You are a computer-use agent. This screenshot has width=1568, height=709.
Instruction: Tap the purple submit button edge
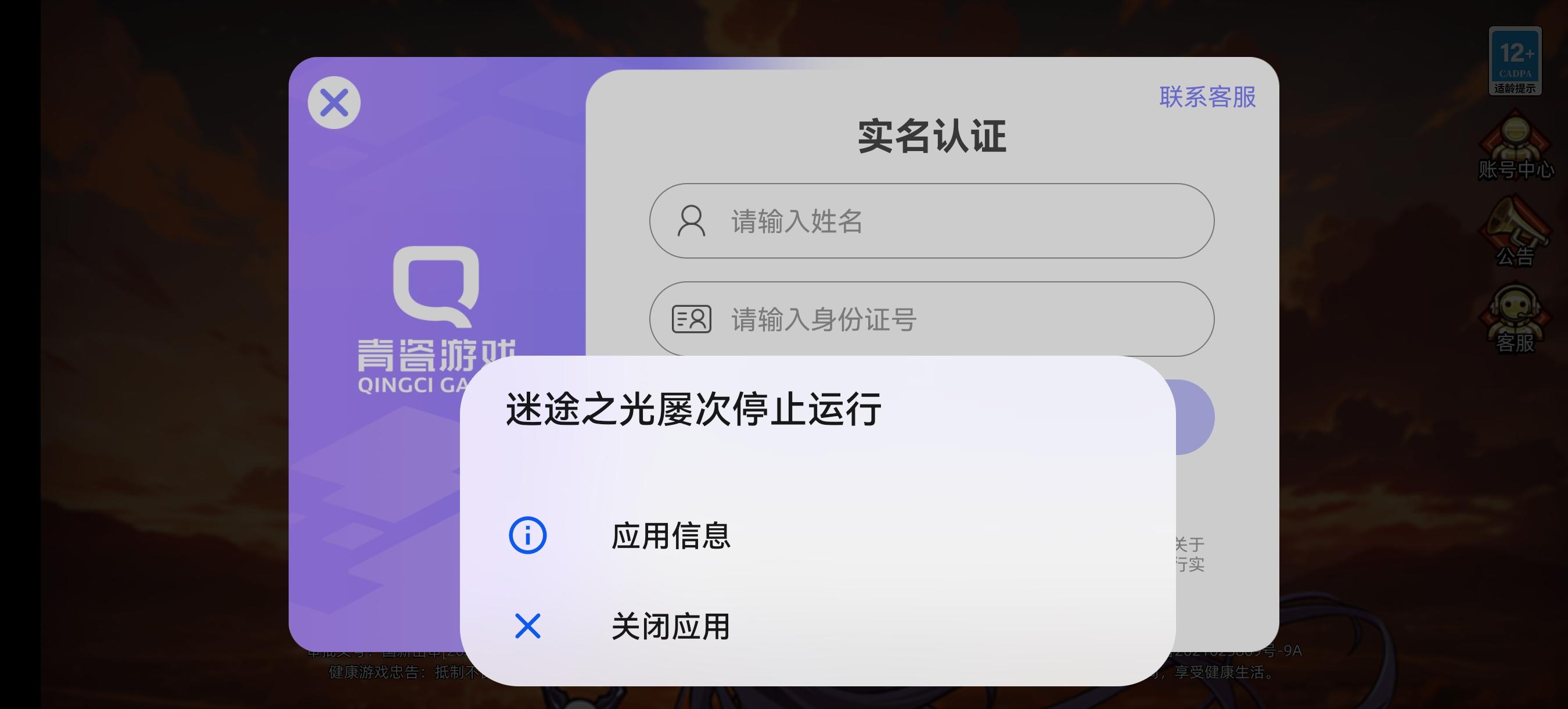tap(1195, 417)
